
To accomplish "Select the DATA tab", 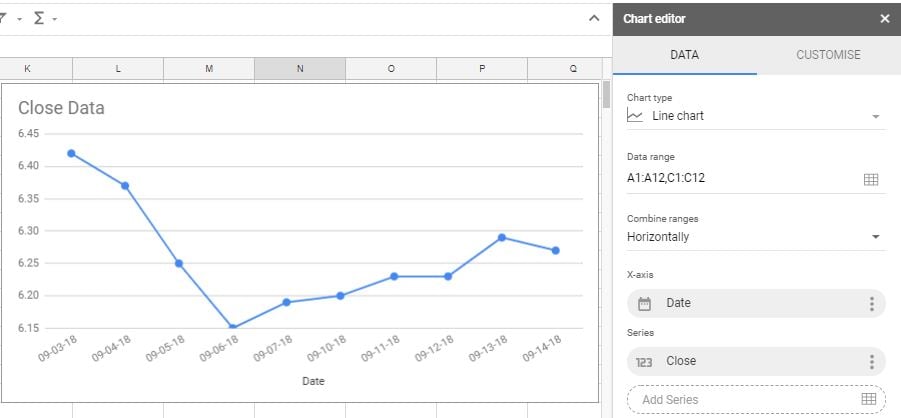I will click(x=684, y=55).
